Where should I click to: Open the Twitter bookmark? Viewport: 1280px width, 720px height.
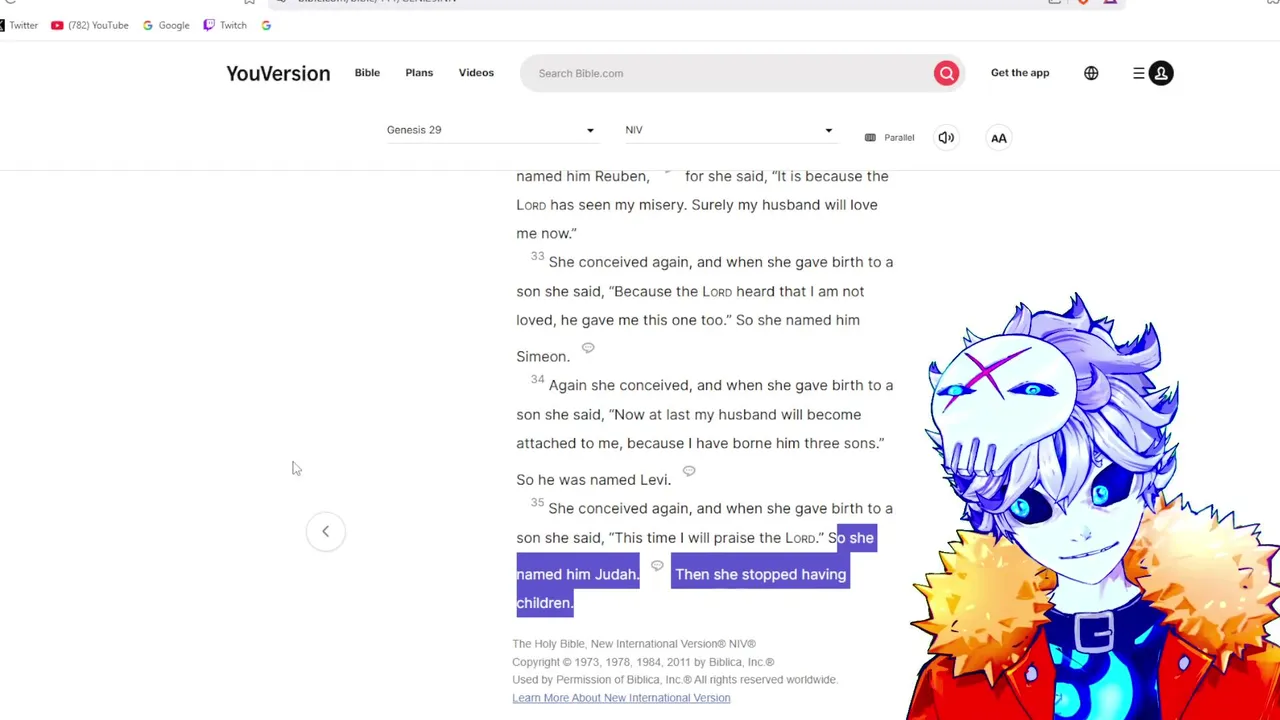(x=19, y=25)
